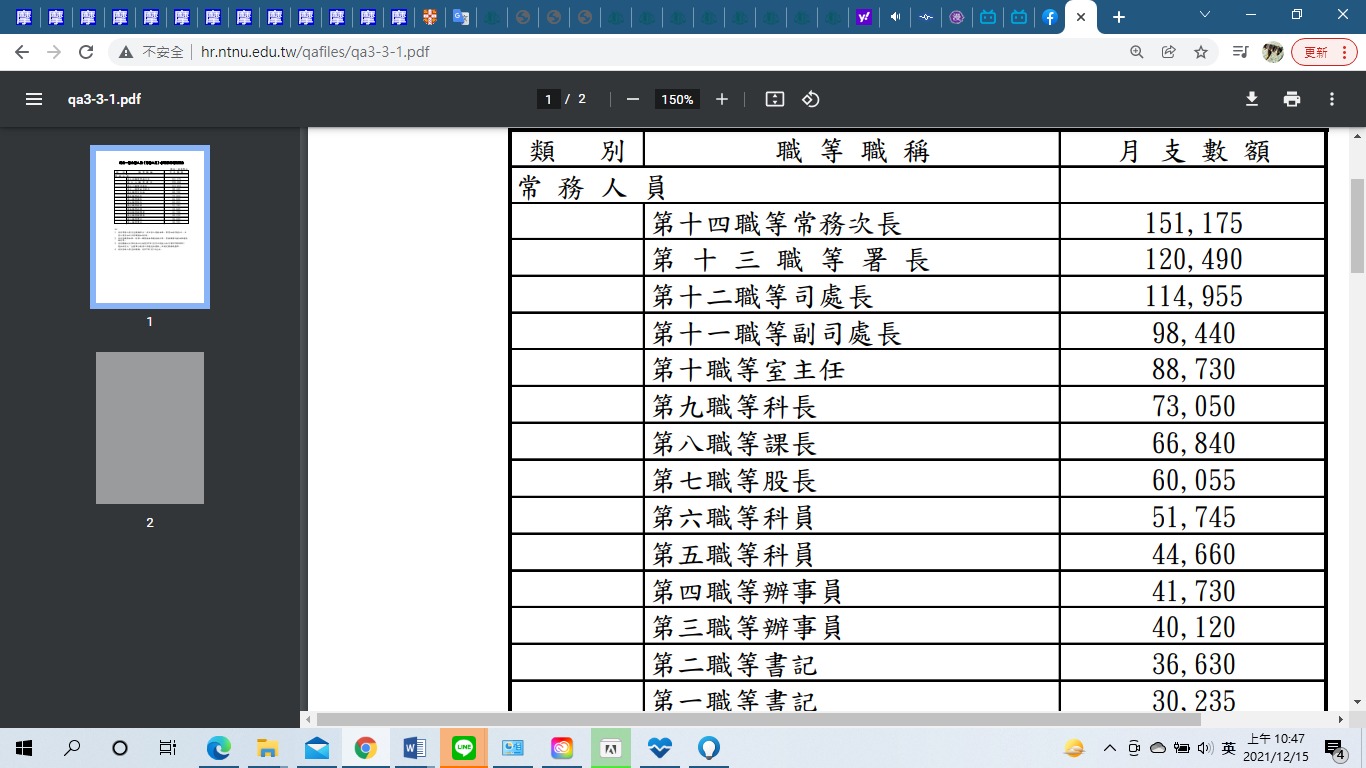The width and height of the screenshot is (1366, 768).
Task: Click the zoom in plus icon
Action: click(722, 99)
